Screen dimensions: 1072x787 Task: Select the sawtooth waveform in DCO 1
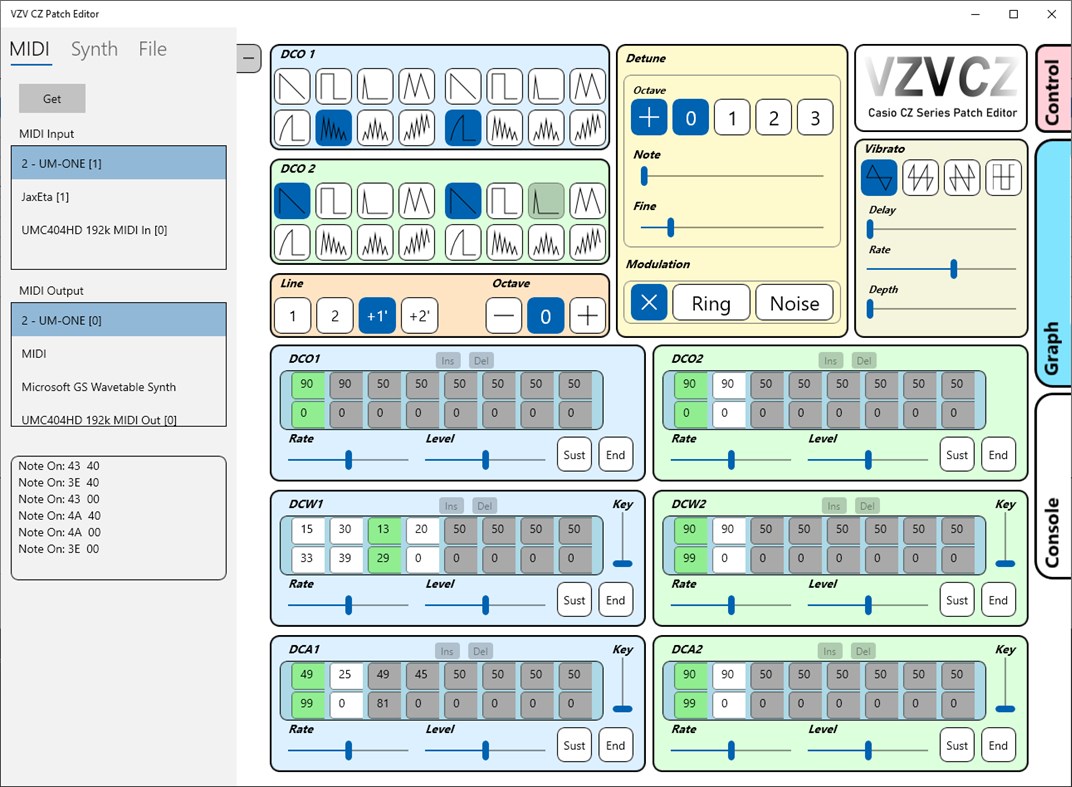[292, 85]
